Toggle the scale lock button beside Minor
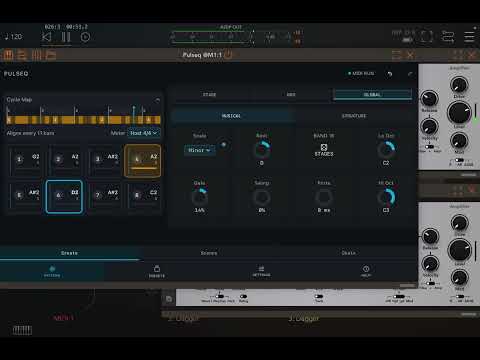Screen dimensions: 480x360 click(x=224, y=145)
